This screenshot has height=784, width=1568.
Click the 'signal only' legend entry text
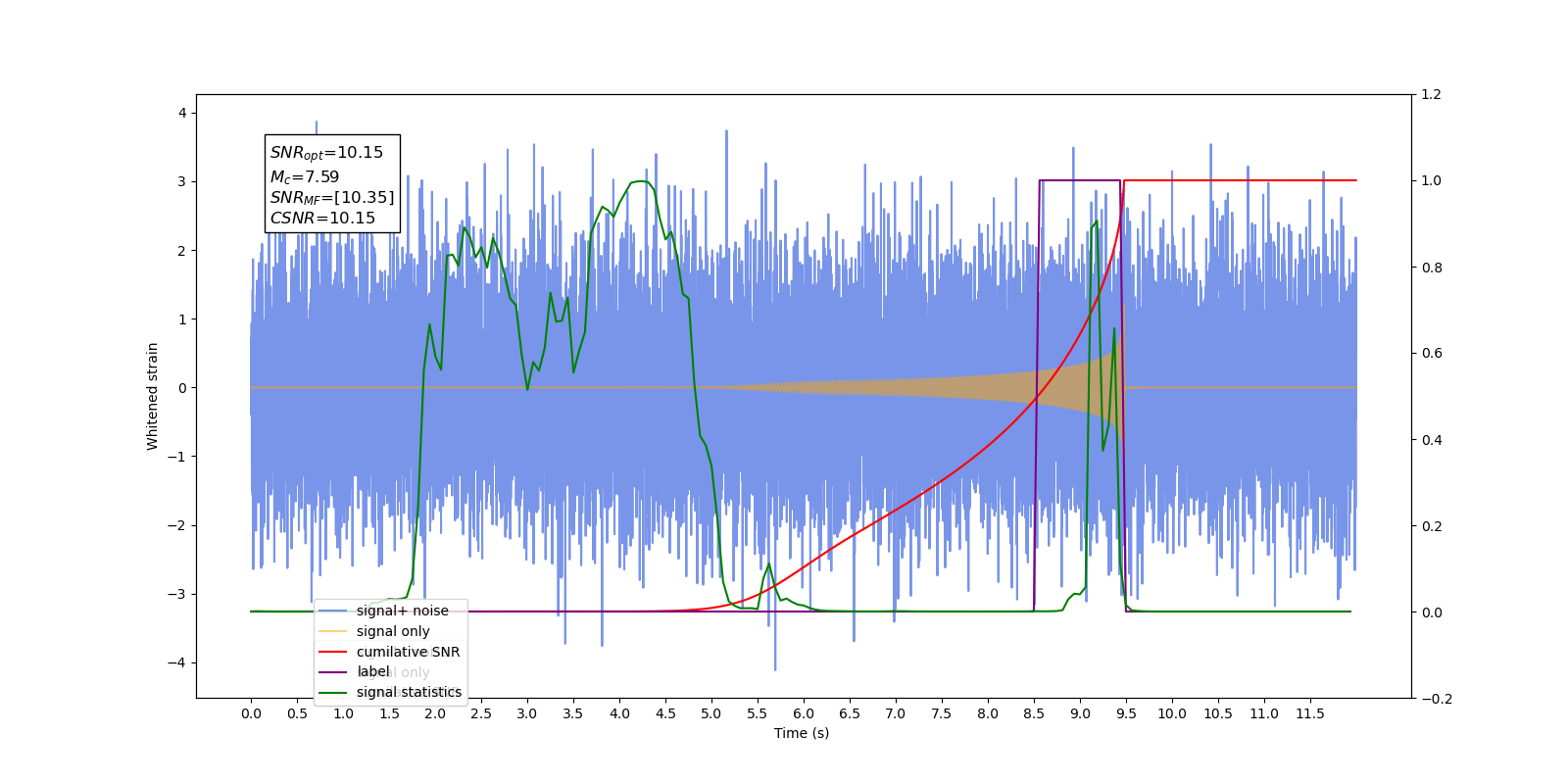click(x=393, y=631)
